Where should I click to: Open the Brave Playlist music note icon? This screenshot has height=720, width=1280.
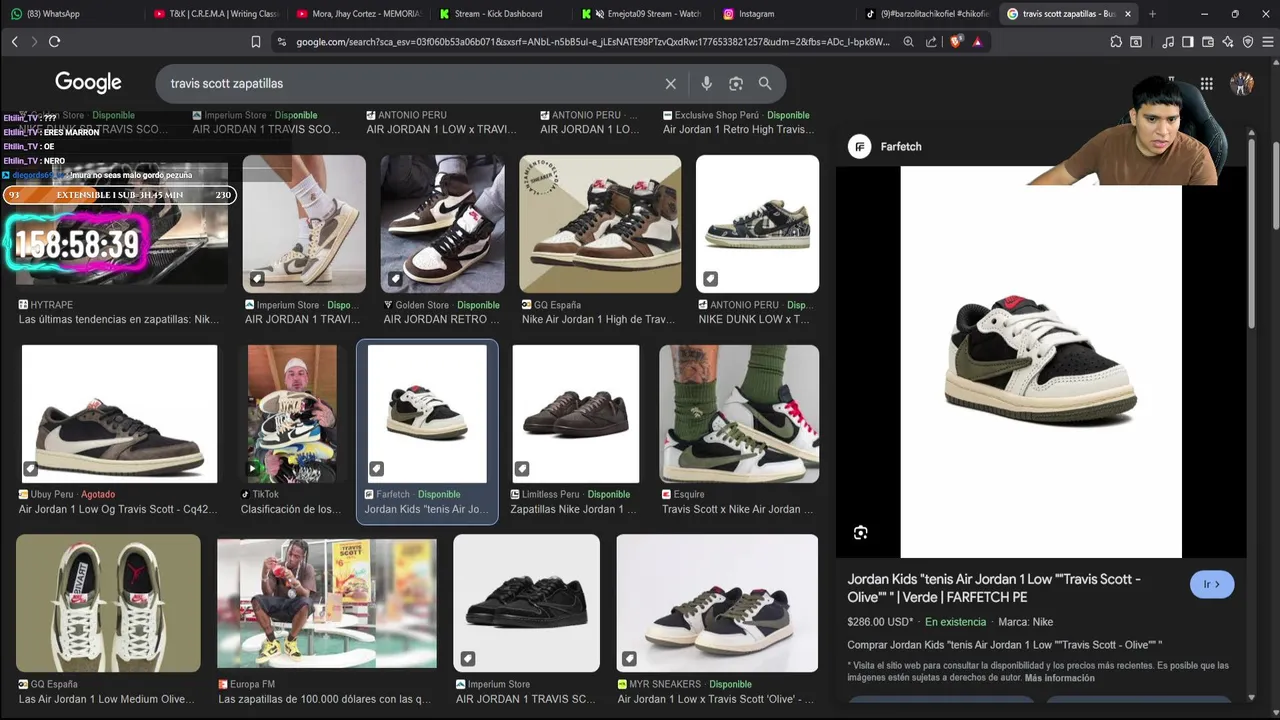(1168, 42)
